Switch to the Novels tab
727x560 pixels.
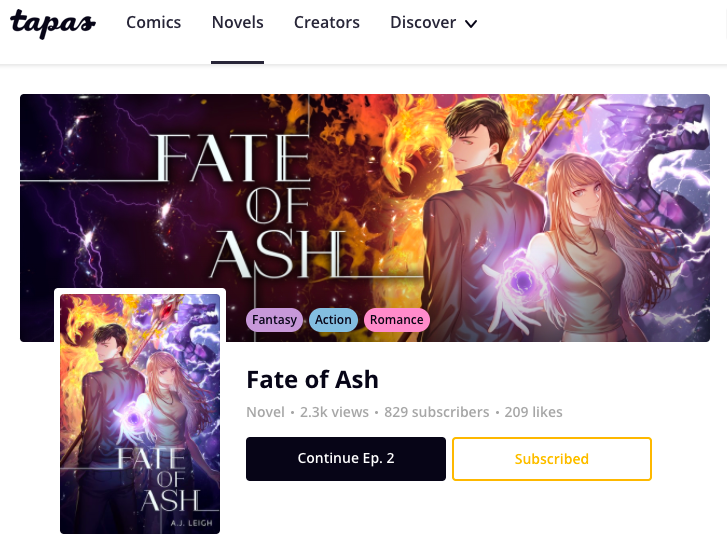point(238,23)
